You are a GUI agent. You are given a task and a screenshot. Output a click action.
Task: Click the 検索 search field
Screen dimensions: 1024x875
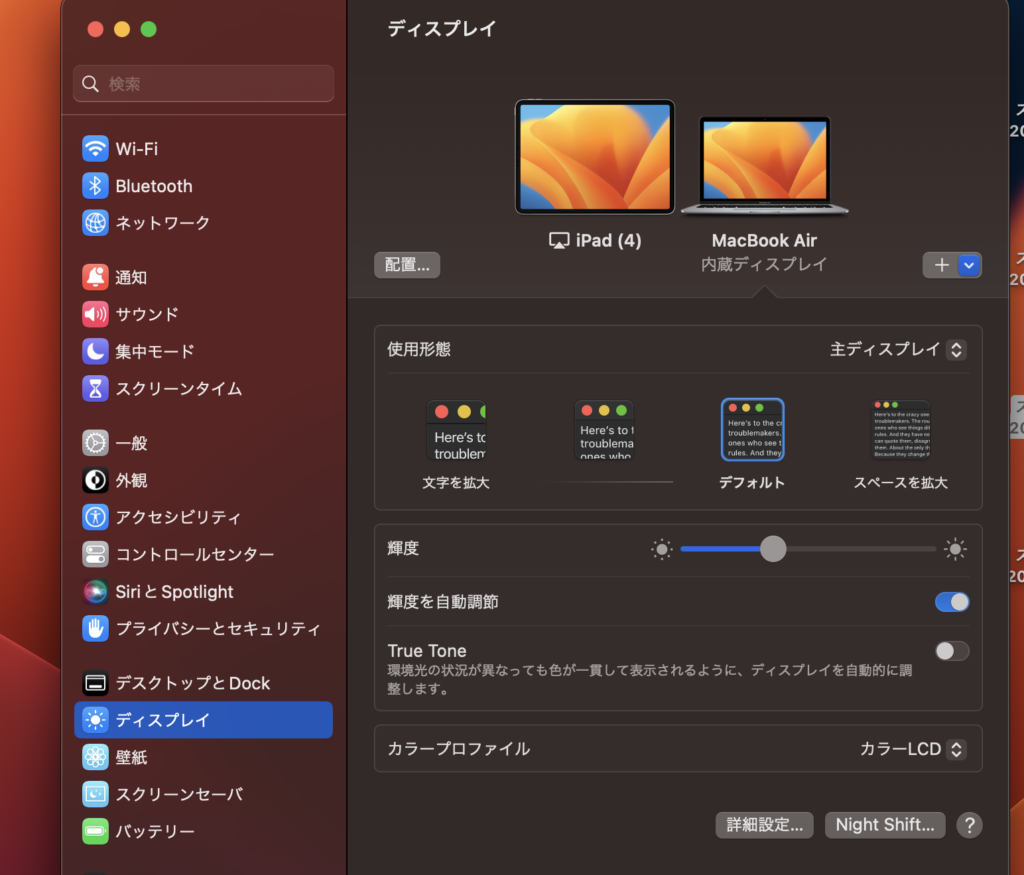tap(204, 84)
